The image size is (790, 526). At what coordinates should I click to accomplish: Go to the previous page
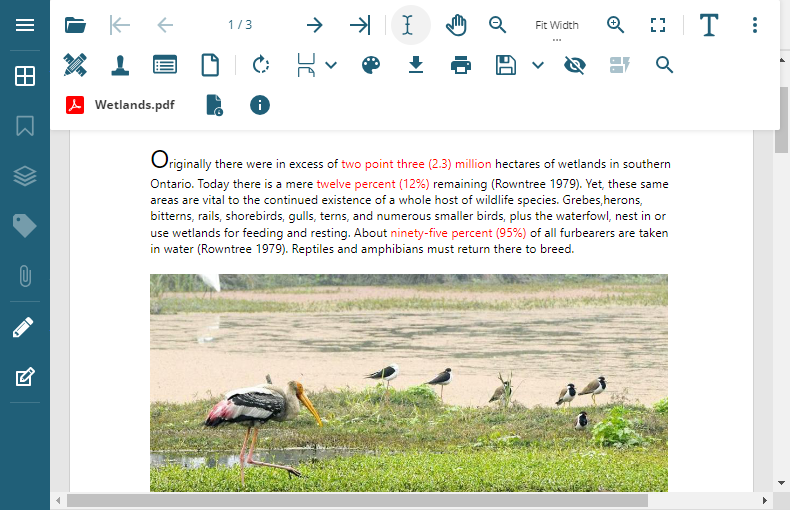(x=165, y=25)
